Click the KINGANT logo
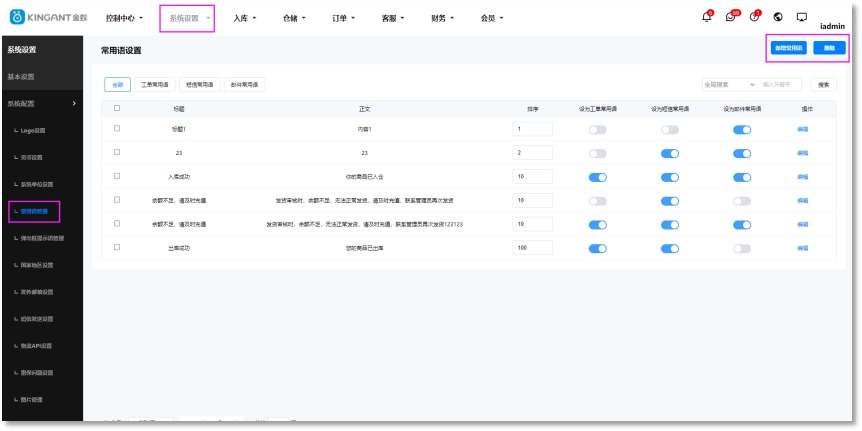Screen dimensions: 862x431 (x=49, y=17)
